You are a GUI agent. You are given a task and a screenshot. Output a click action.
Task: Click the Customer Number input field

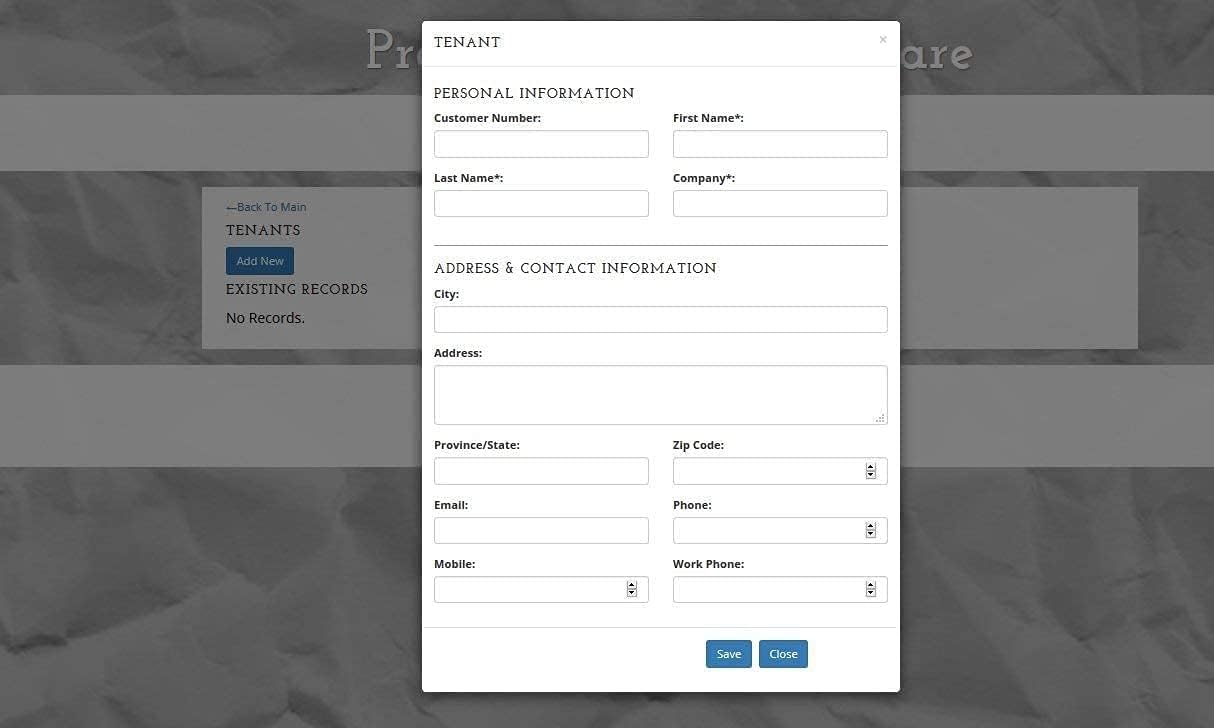541,144
